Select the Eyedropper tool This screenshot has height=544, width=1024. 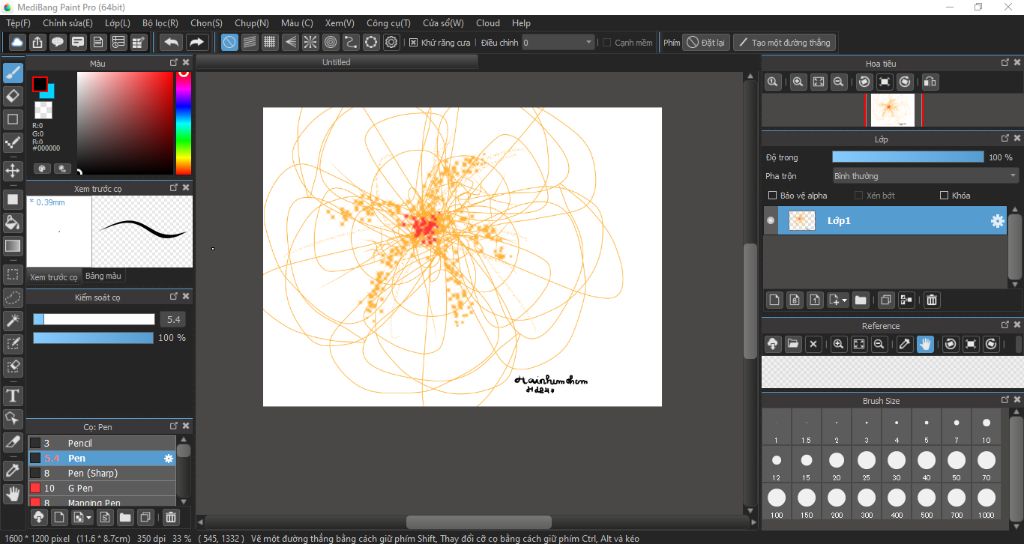[x=12, y=470]
